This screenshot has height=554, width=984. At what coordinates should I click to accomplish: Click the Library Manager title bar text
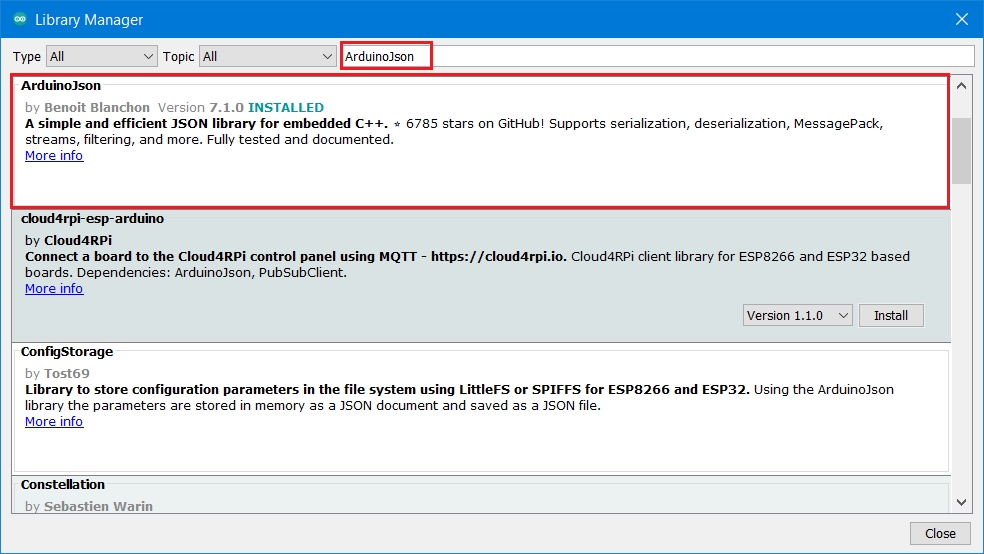(x=89, y=20)
